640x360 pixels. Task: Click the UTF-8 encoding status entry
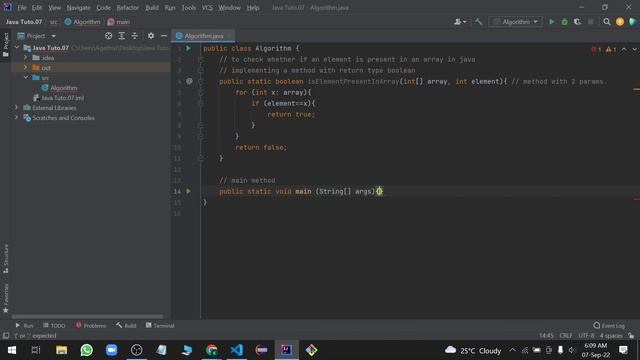pos(586,336)
